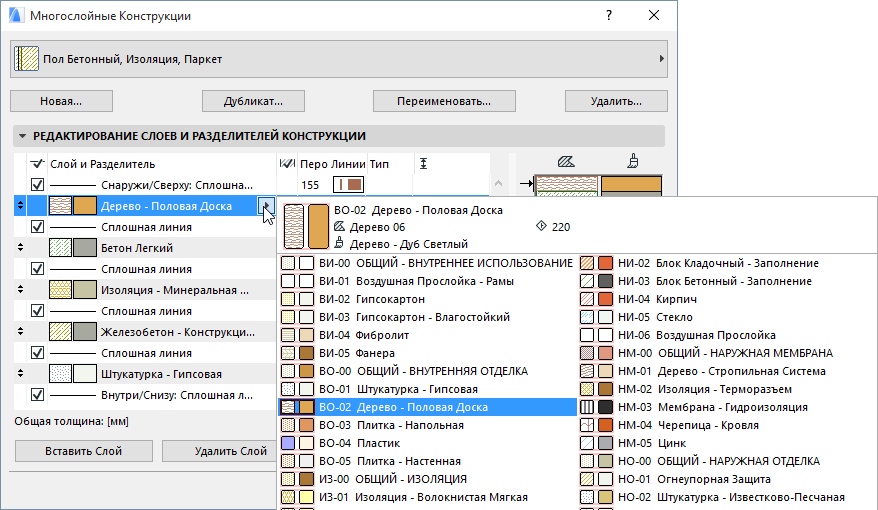
Task: Click the НИ-05 Стекло fill pattern icon
Action: [x=587, y=317]
